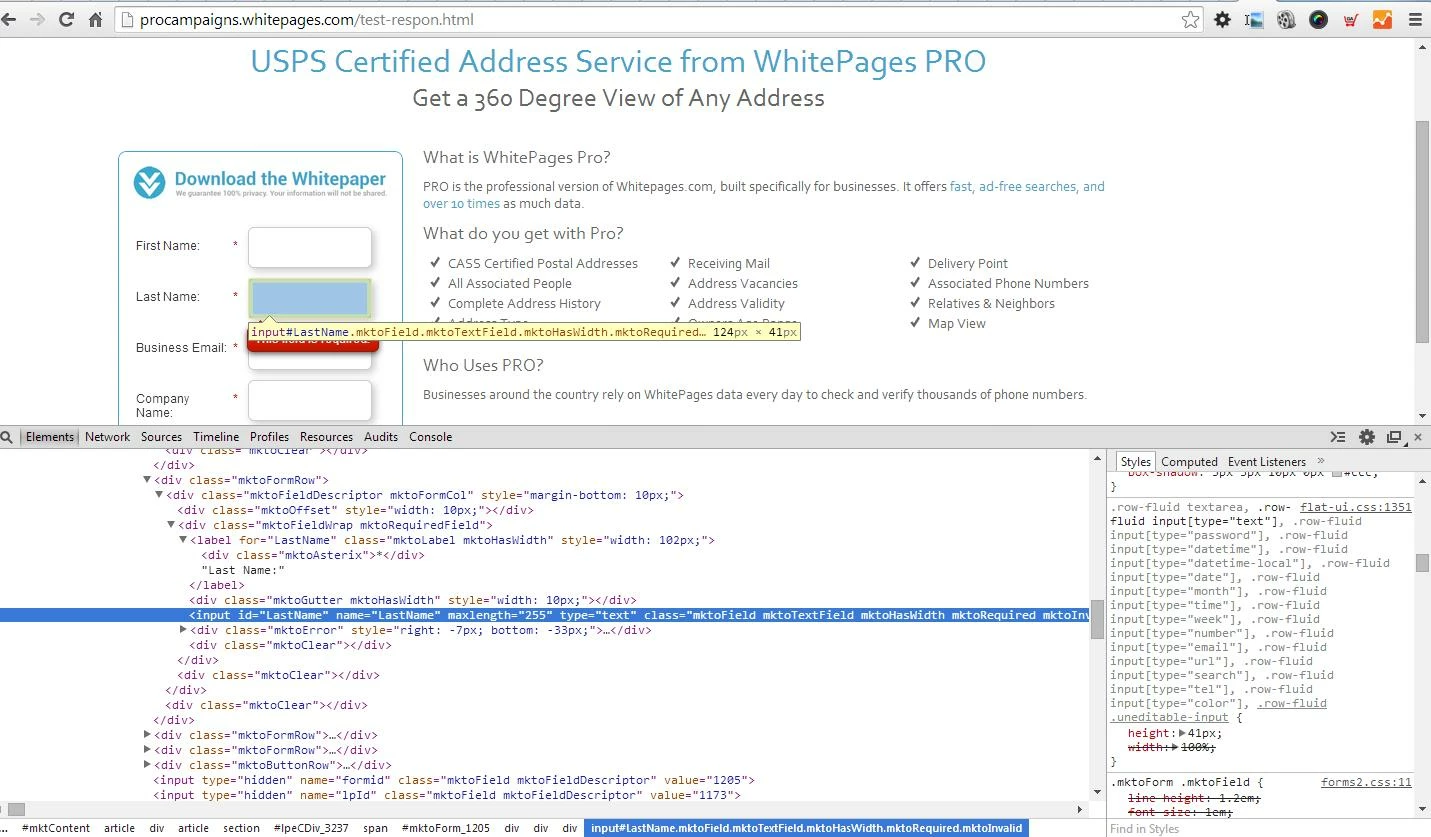
Task: Click the color lens extension icon
Action: [1318, 19]
